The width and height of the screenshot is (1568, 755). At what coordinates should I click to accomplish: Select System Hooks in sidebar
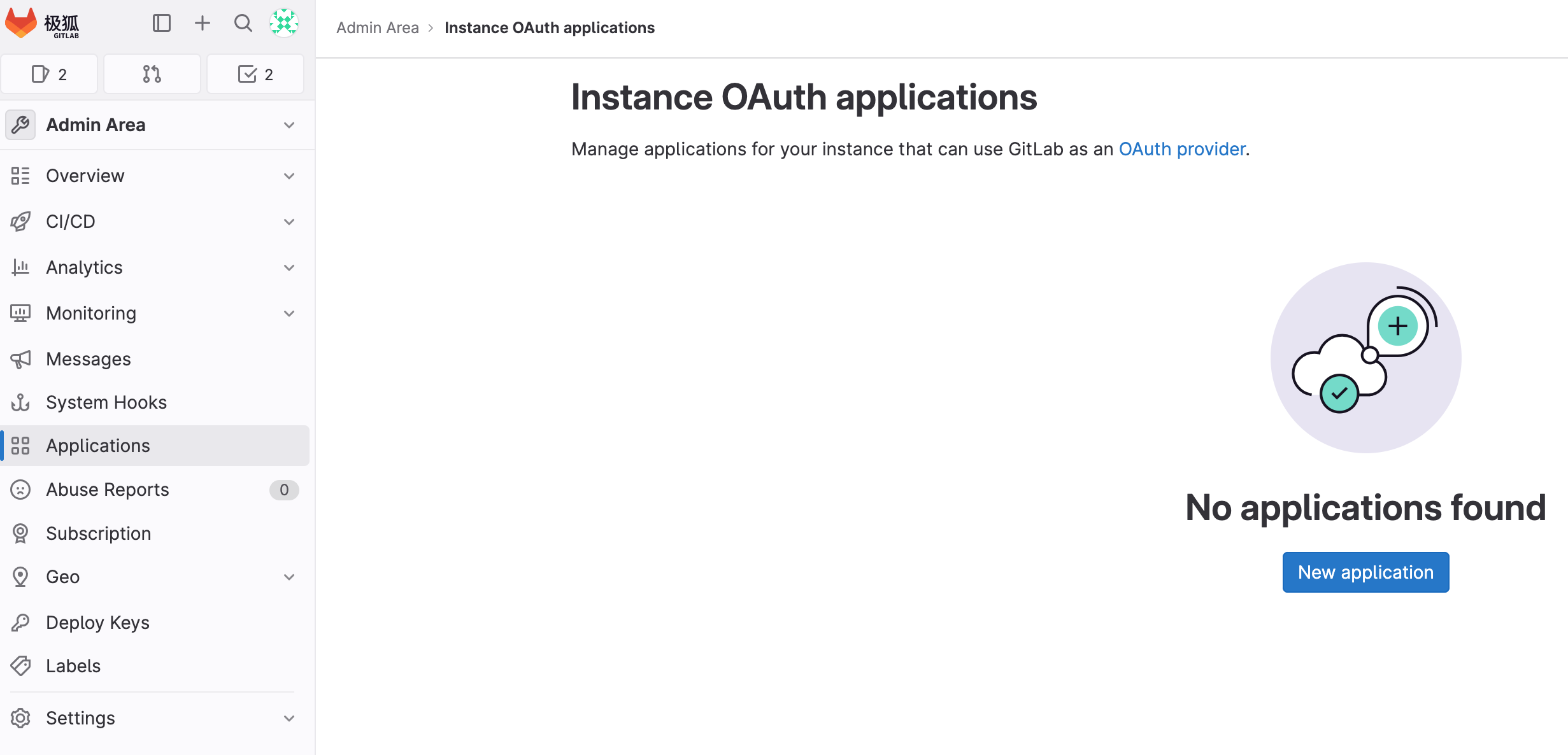[x=106, y=402]
